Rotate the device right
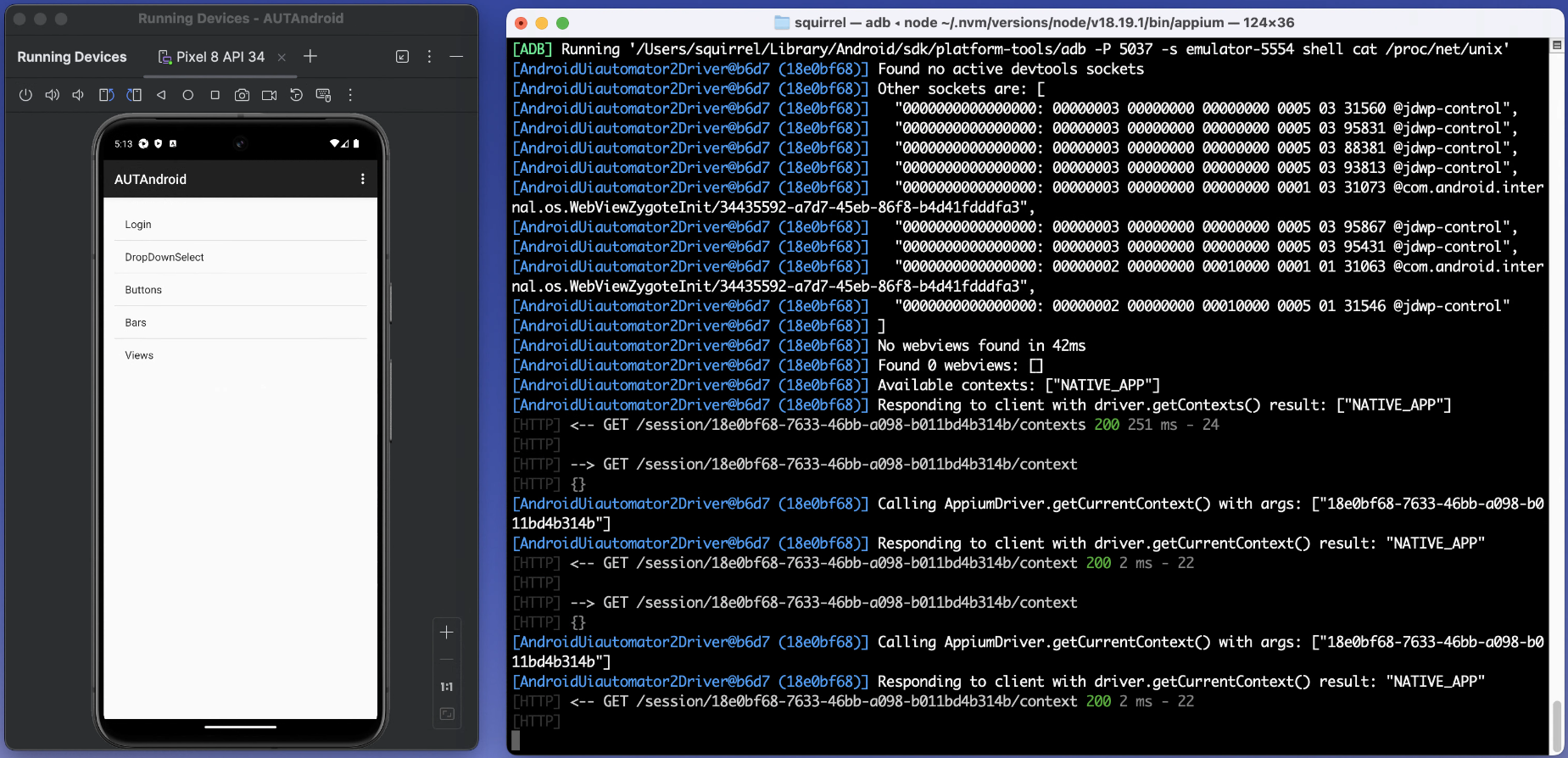 (x=134, y=95)
